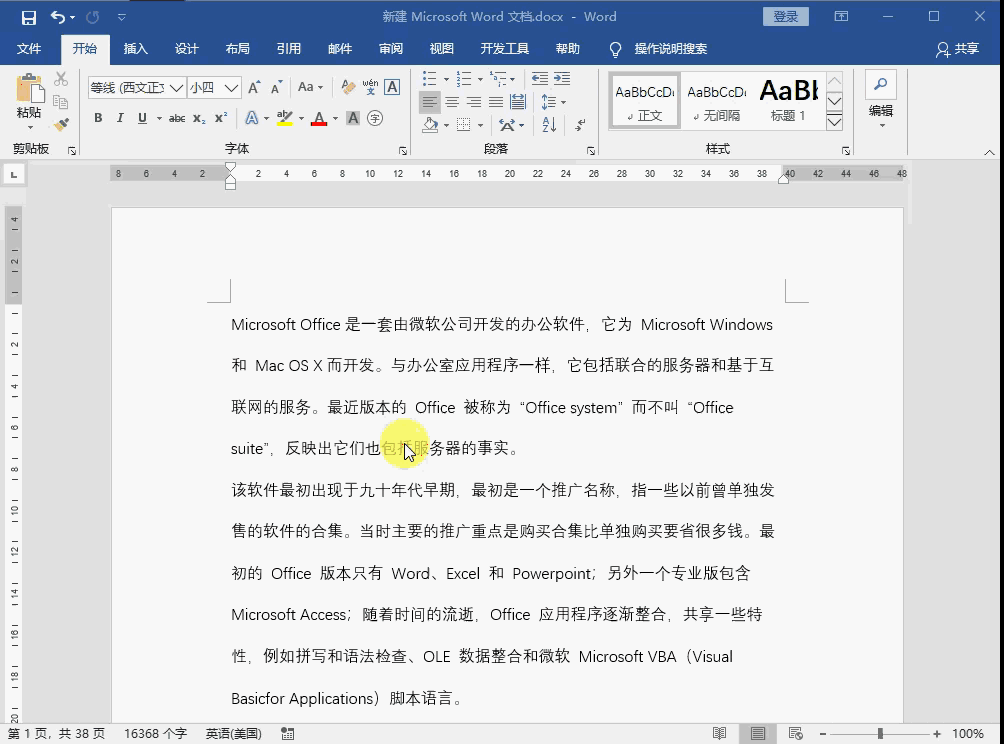Open the 视图 tab

pos(442,49)
